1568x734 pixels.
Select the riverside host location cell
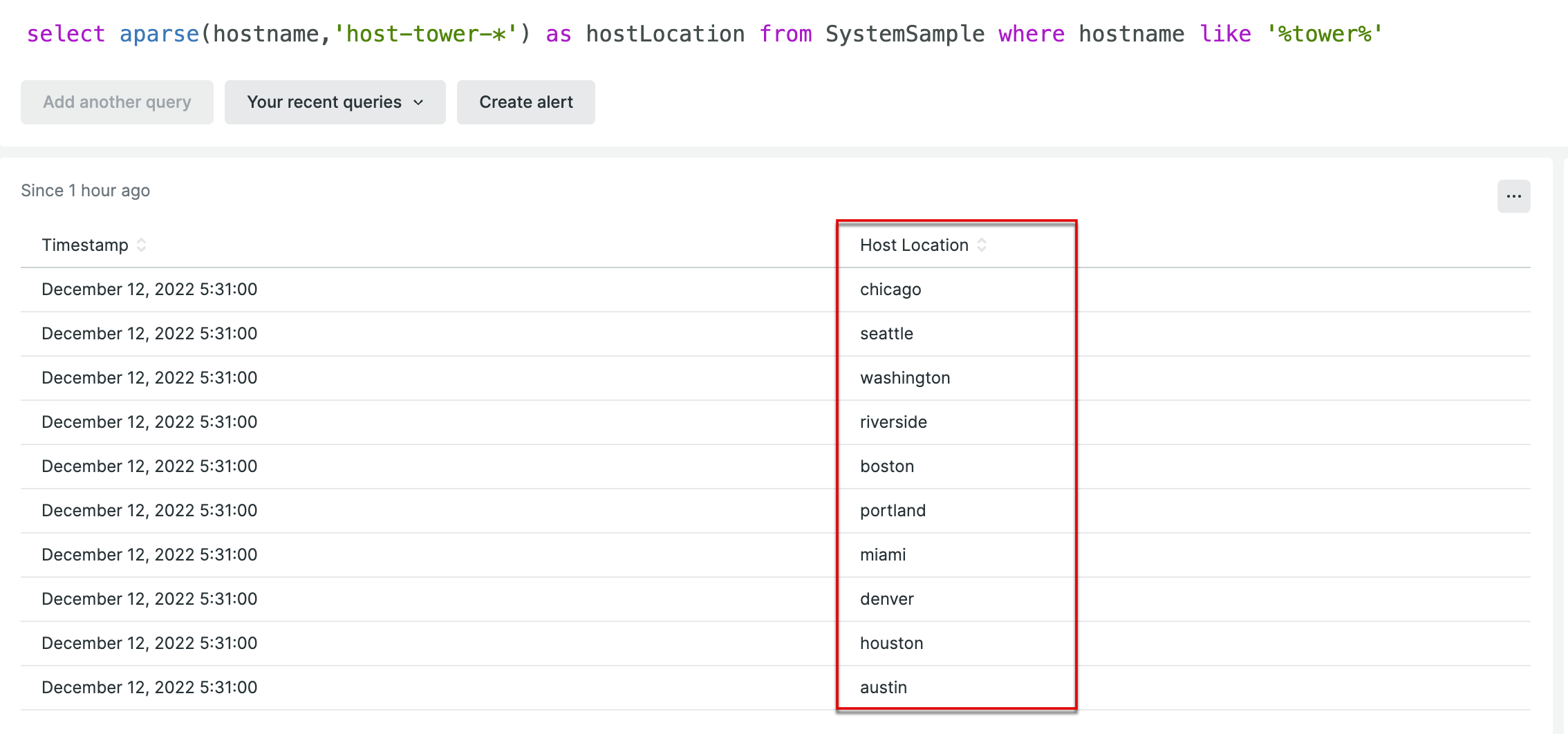(893, 422)
